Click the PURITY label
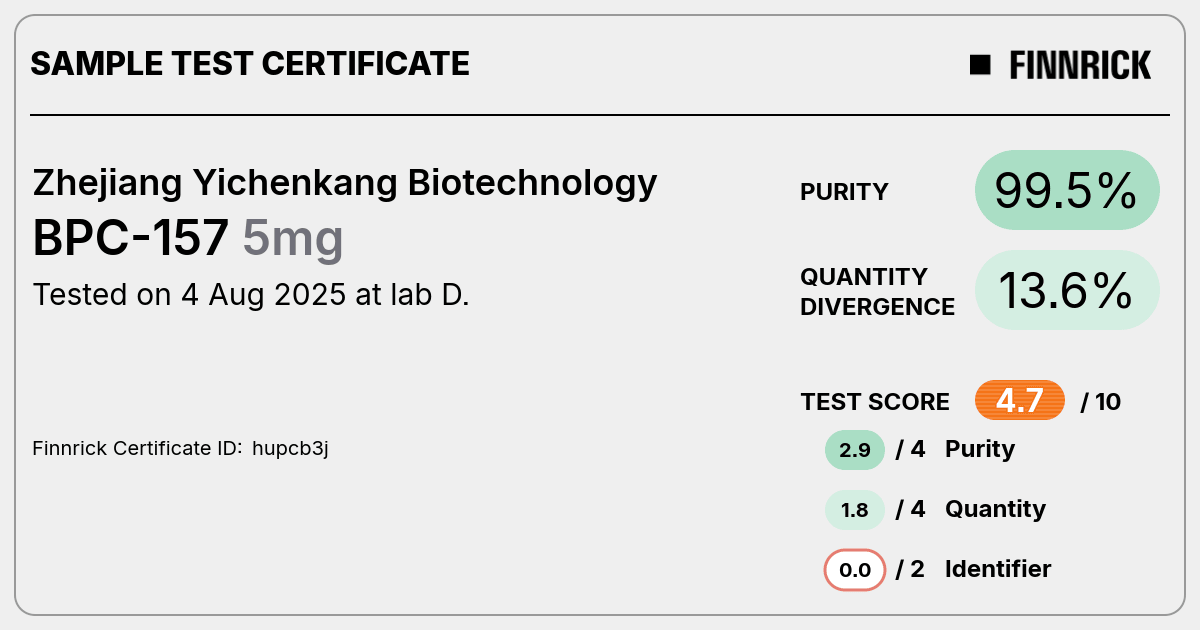Screen dimensions: 1200x630 (844, 192)
